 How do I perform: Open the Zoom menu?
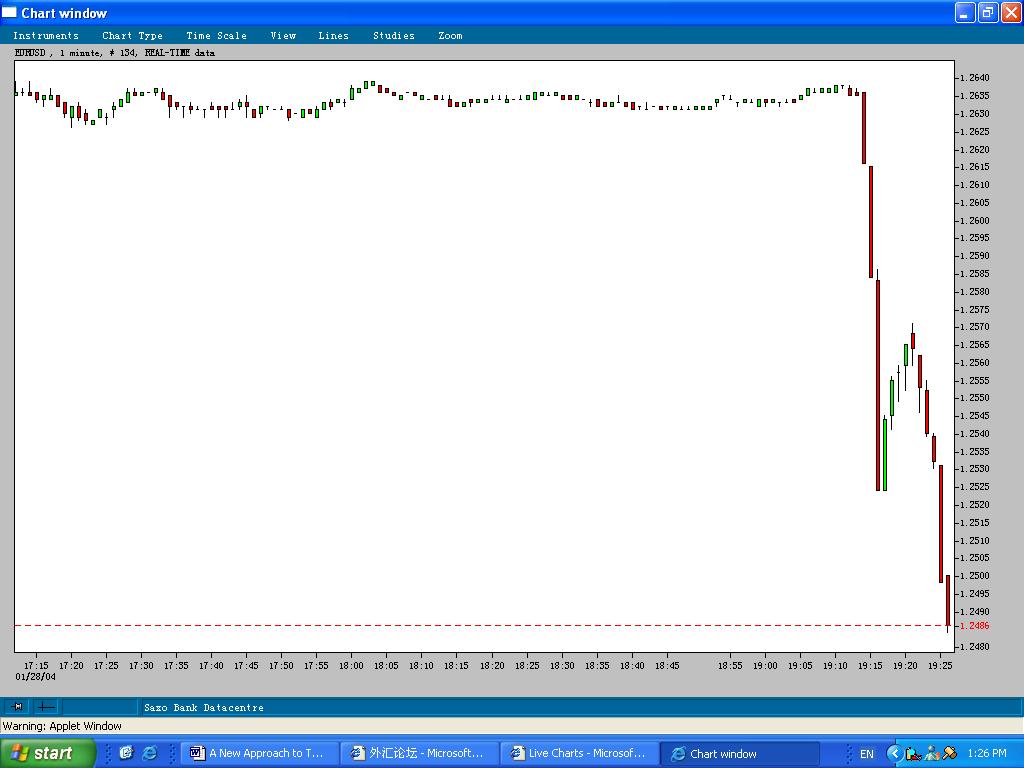pos(450,36)
